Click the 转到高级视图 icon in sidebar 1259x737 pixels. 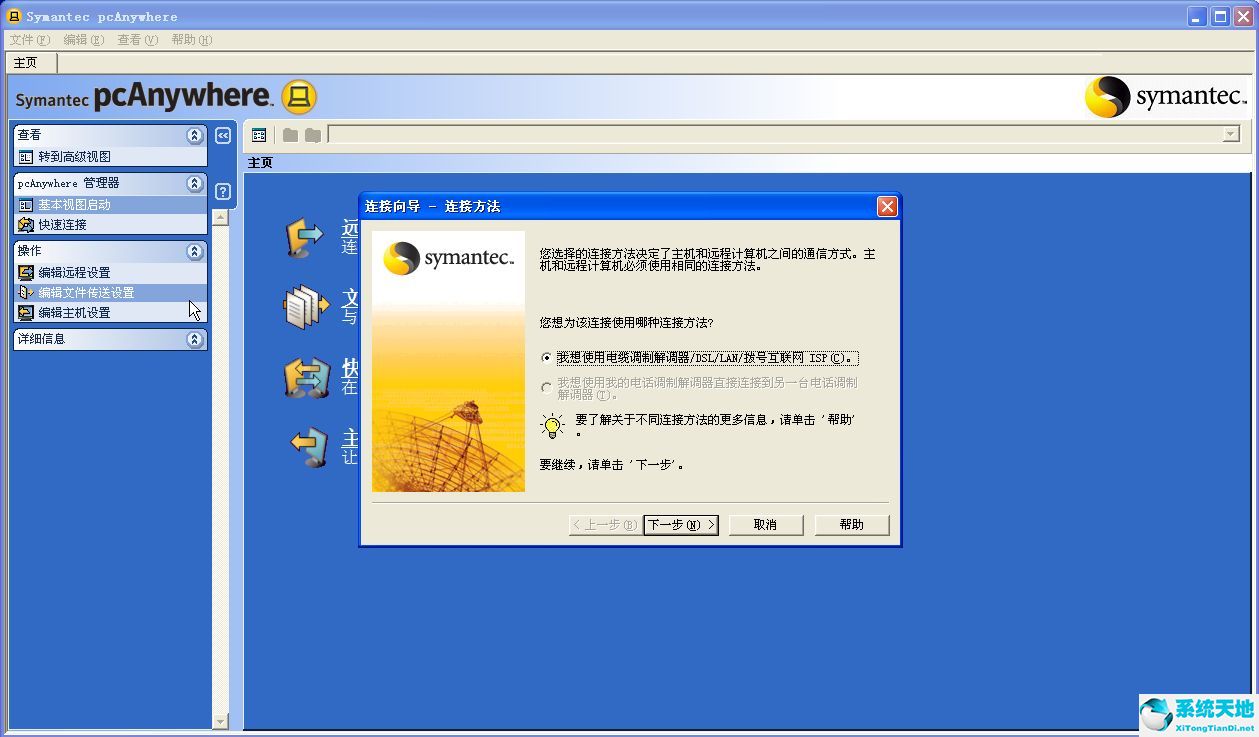26,157
